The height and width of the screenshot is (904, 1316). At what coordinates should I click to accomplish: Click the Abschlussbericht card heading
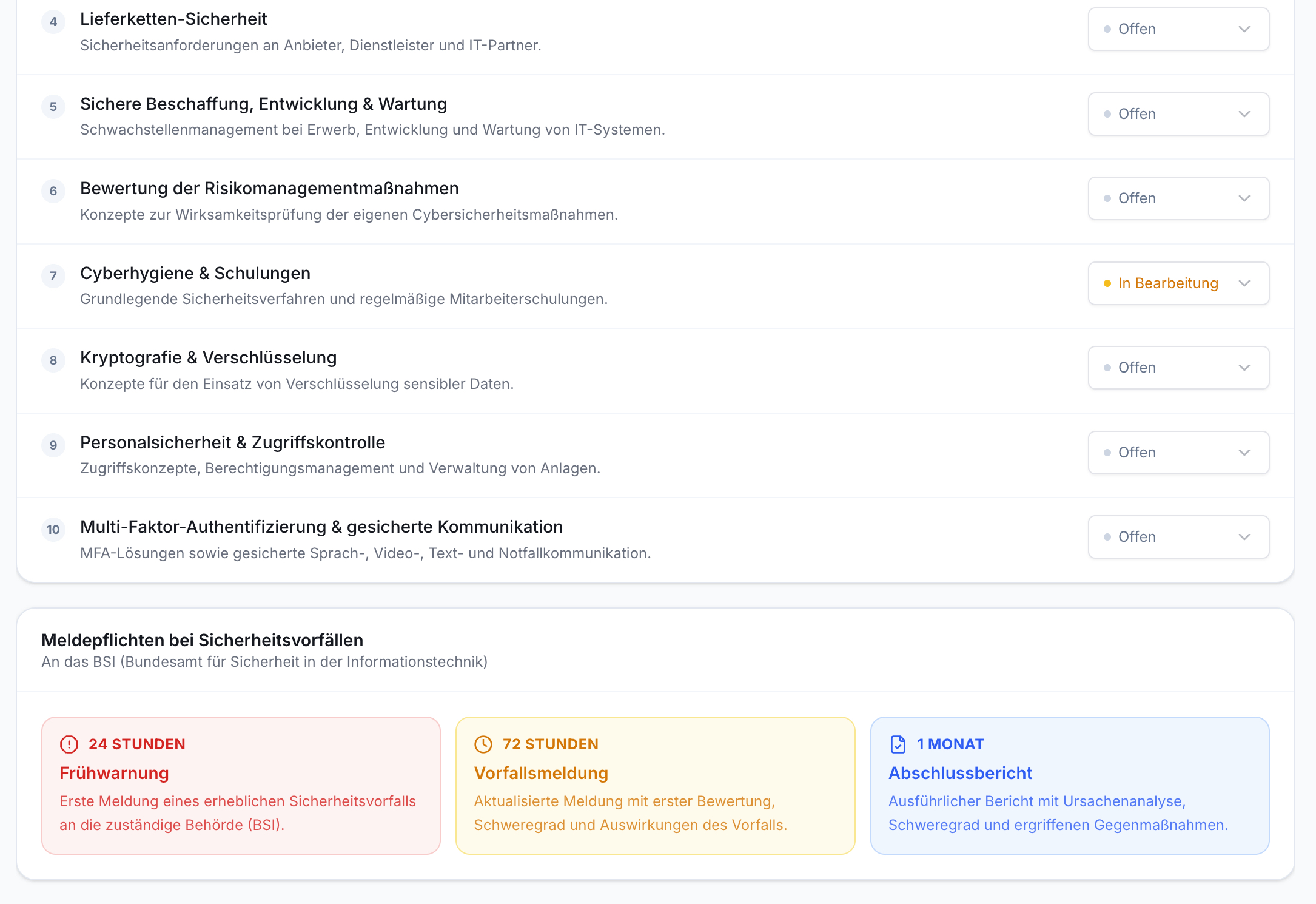coord(960,774)
